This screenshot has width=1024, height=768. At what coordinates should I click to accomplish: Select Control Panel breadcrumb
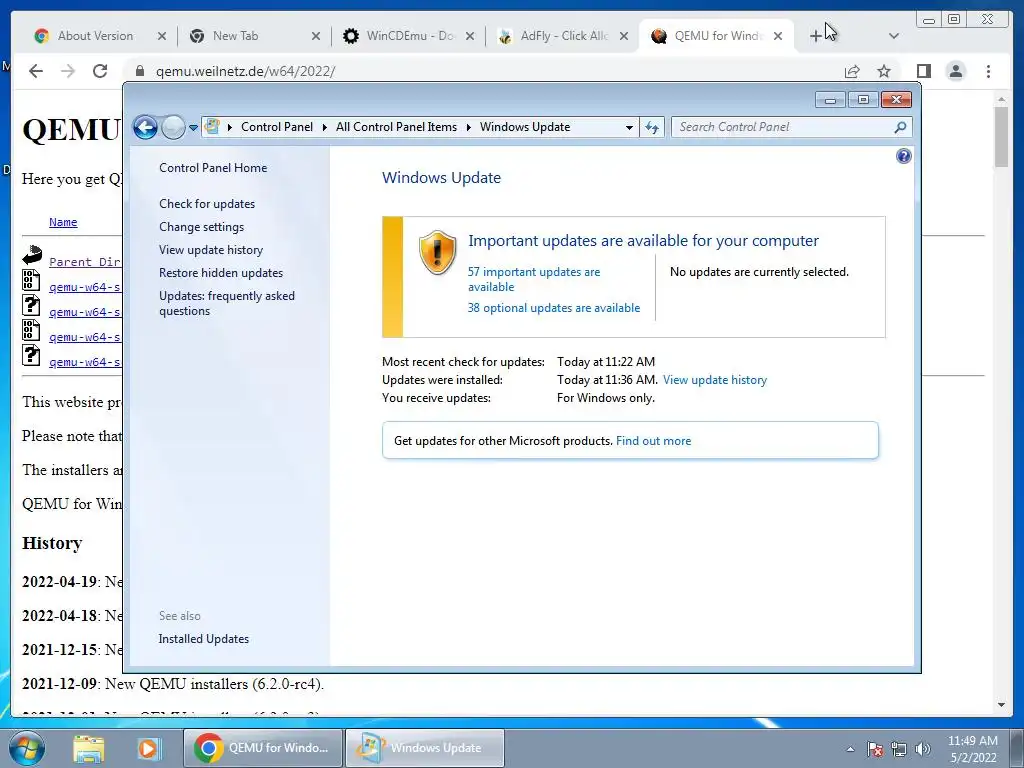click(277, 127)
